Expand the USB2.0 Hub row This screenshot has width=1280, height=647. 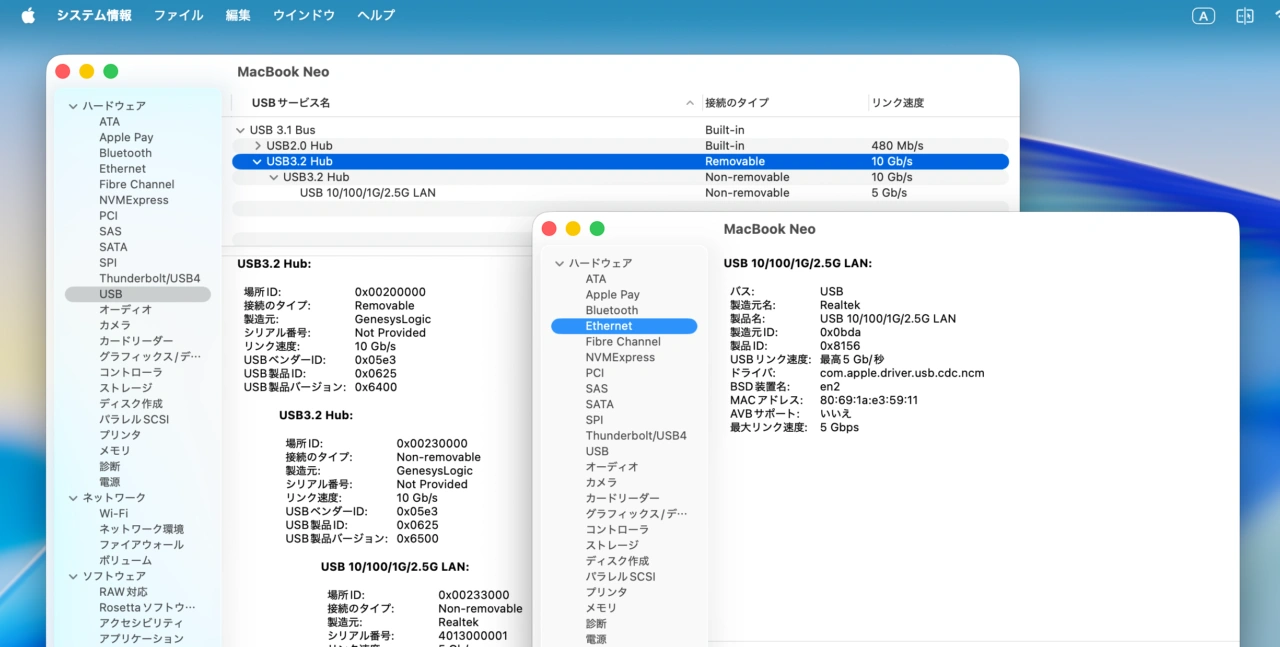pyautogui.click(x=257, y=146)
